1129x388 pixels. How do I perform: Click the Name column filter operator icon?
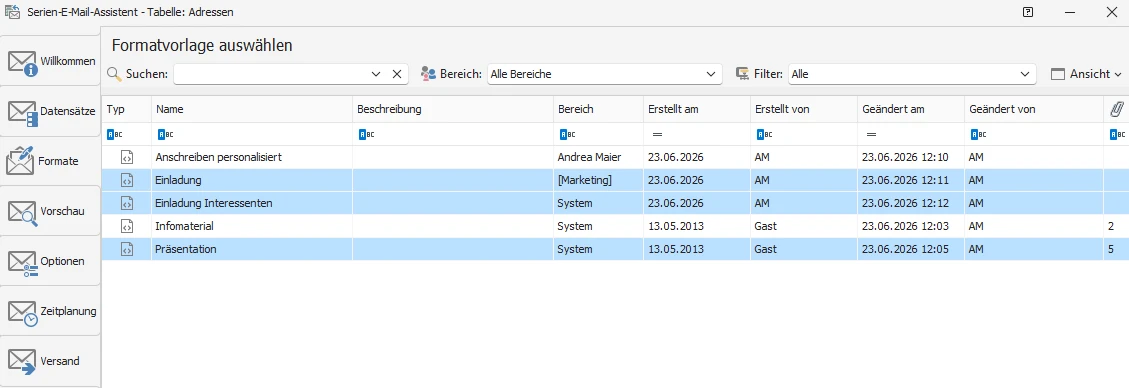[165, 134]
